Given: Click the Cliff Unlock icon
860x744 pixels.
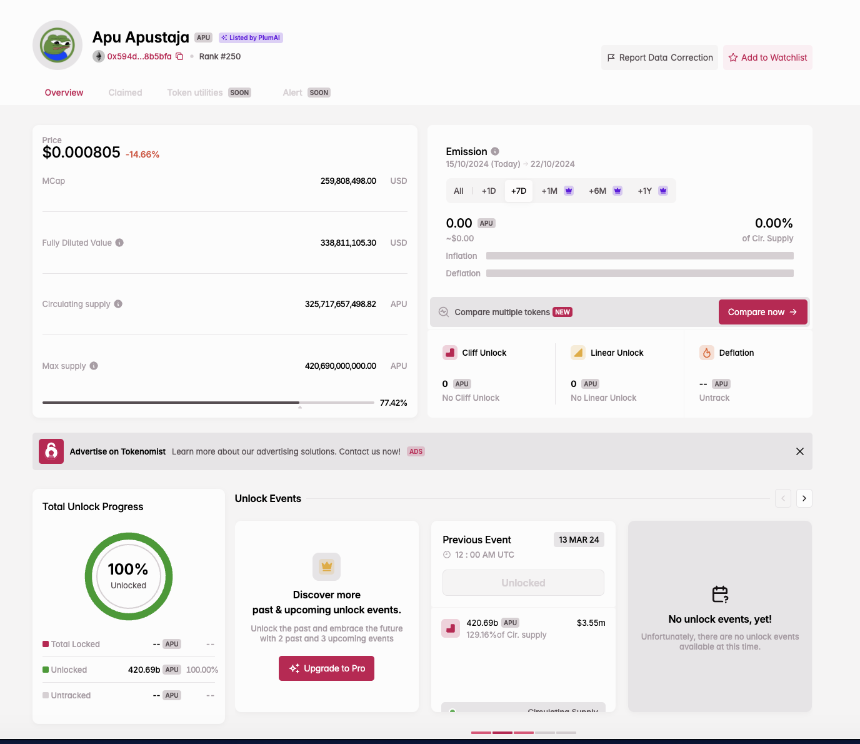Looking at the screenshot, I should 450,353.
